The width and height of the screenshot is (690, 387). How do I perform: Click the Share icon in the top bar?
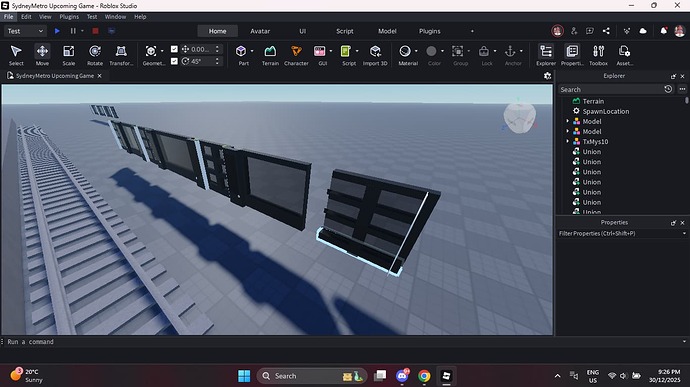point(606,31)
